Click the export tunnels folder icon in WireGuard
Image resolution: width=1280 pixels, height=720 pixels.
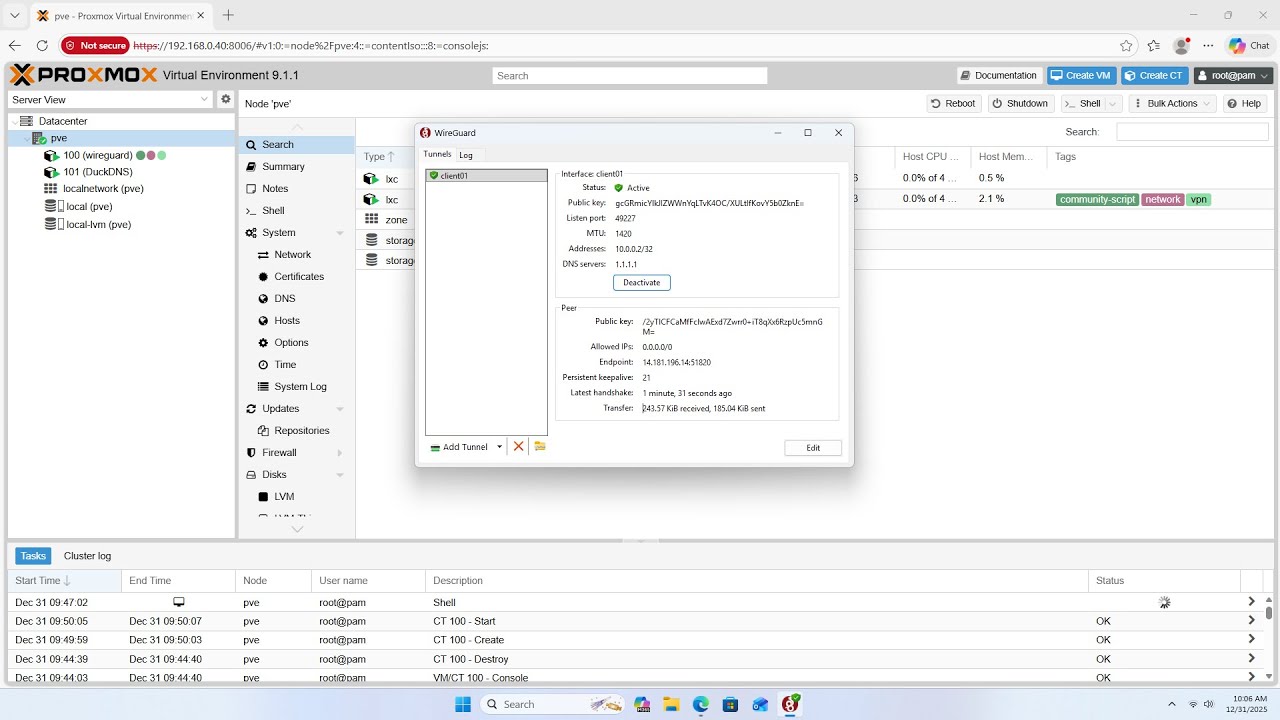click(540, 447)
